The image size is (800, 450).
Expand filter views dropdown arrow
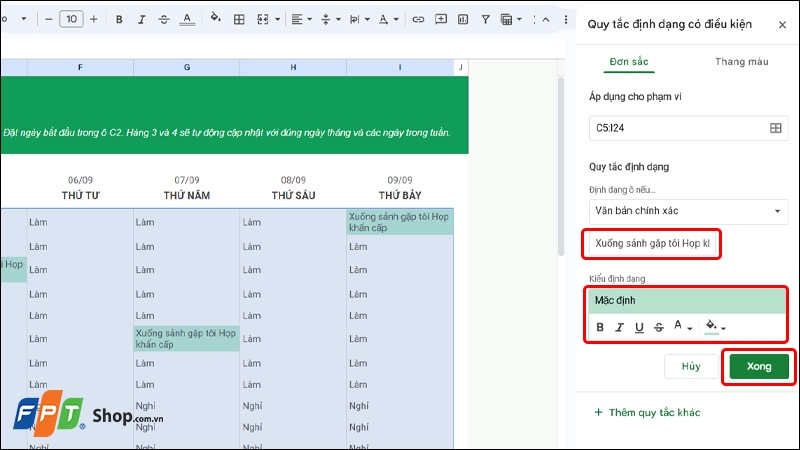click(519, 19)
